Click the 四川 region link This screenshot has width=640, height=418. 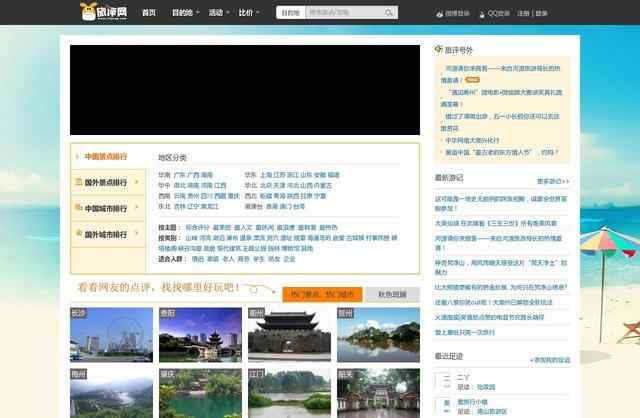pyautogui.click(x=206, y=196)
